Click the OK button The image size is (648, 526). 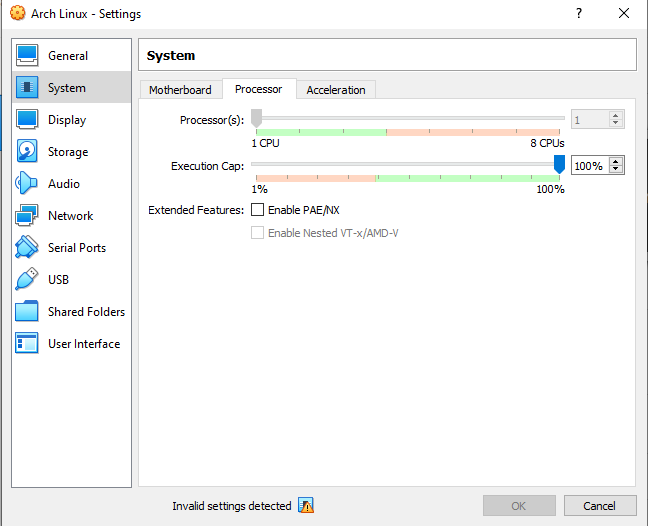click(519, 506)
